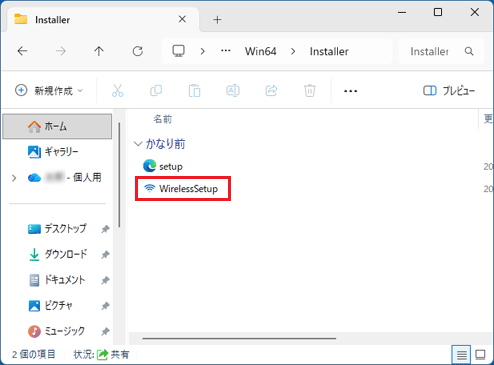The height and width of the screenshot is (365, 494).
Task: Sort by the 名前 column header
Action: pos(162,119)
